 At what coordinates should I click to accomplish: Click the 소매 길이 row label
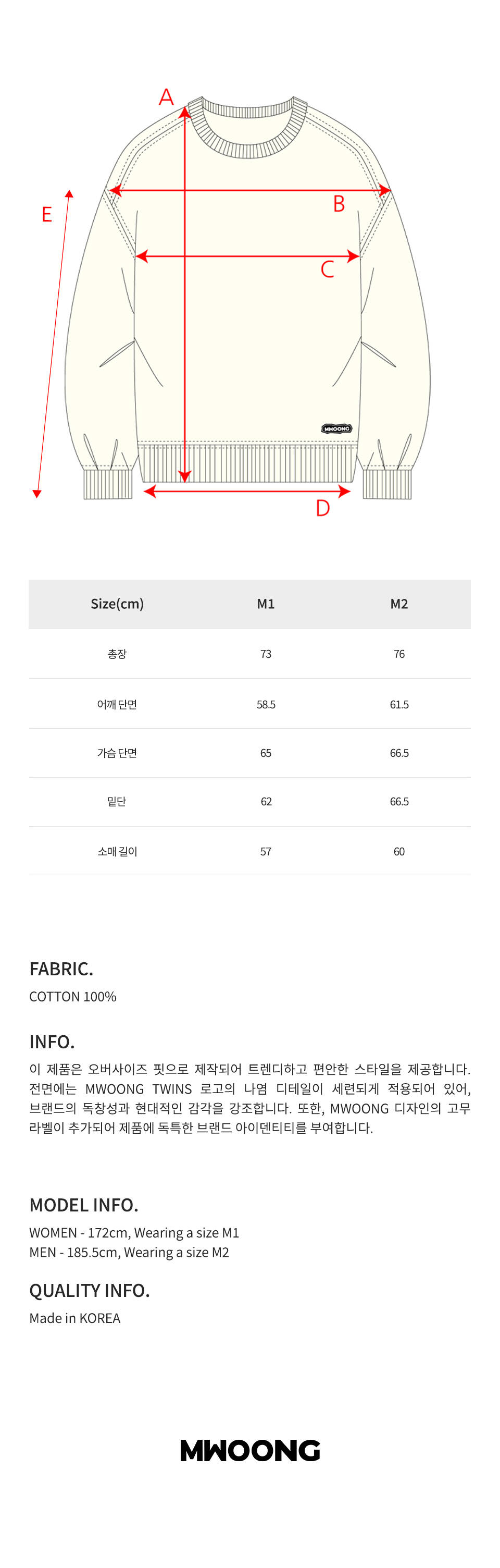click(x=117, y=851)
